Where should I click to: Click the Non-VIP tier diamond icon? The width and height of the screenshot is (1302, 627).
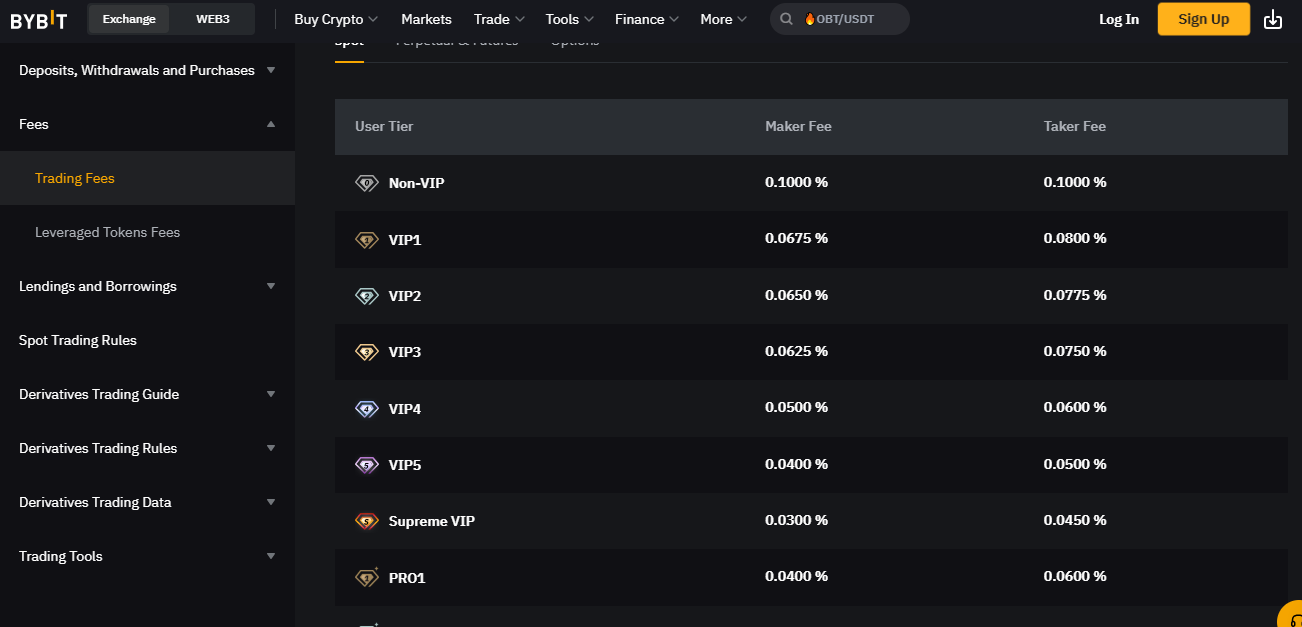click(367, 183)
